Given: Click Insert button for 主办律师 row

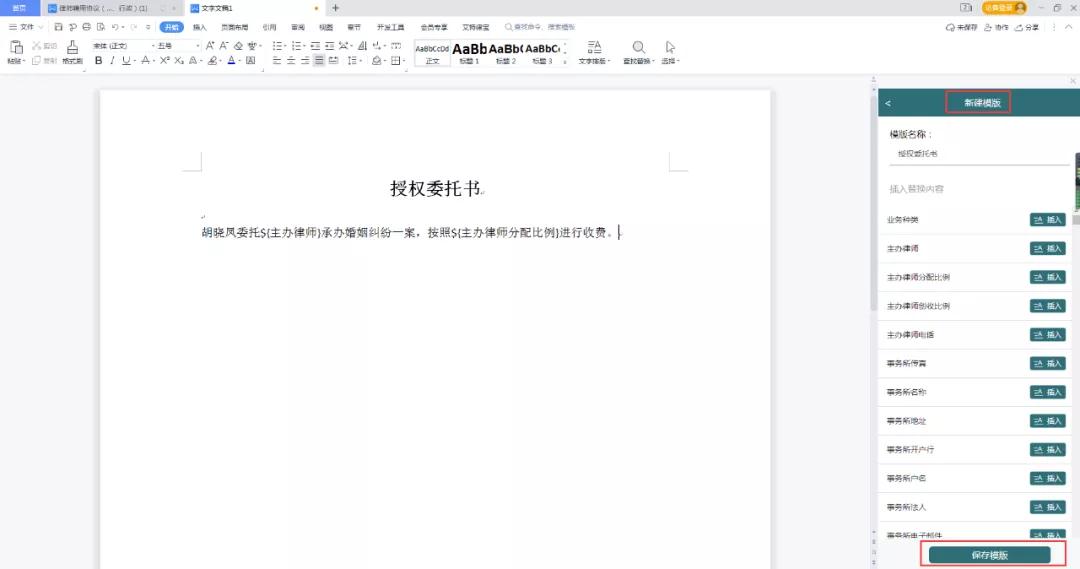Looking at the screenshot, I should pos(1048,249).
